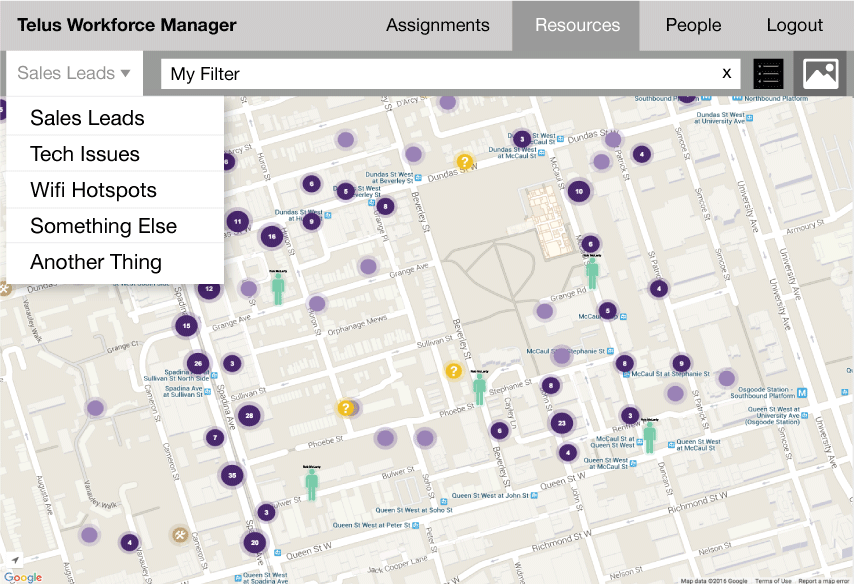Collapse the Sales Leads category dropdown
854x584 pixels.
(x=74, y=73)
